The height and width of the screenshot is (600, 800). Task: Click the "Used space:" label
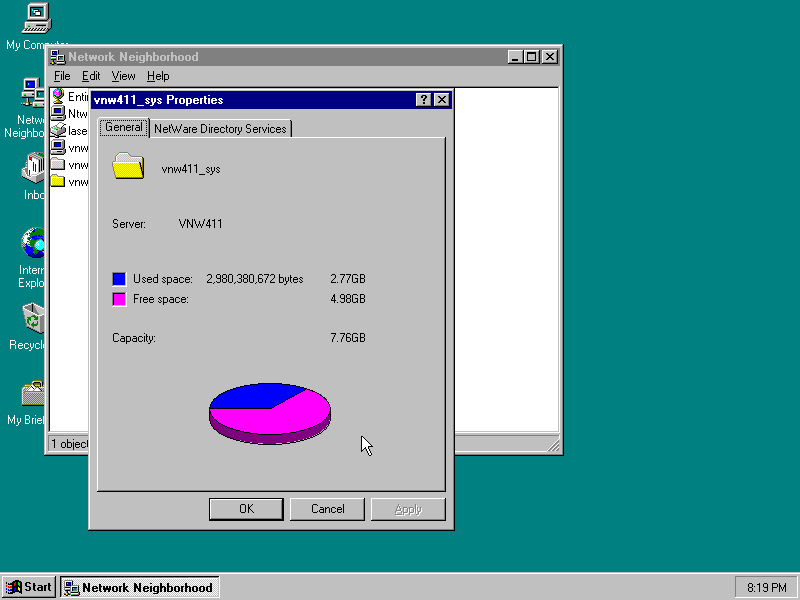[x=163, y=279]
